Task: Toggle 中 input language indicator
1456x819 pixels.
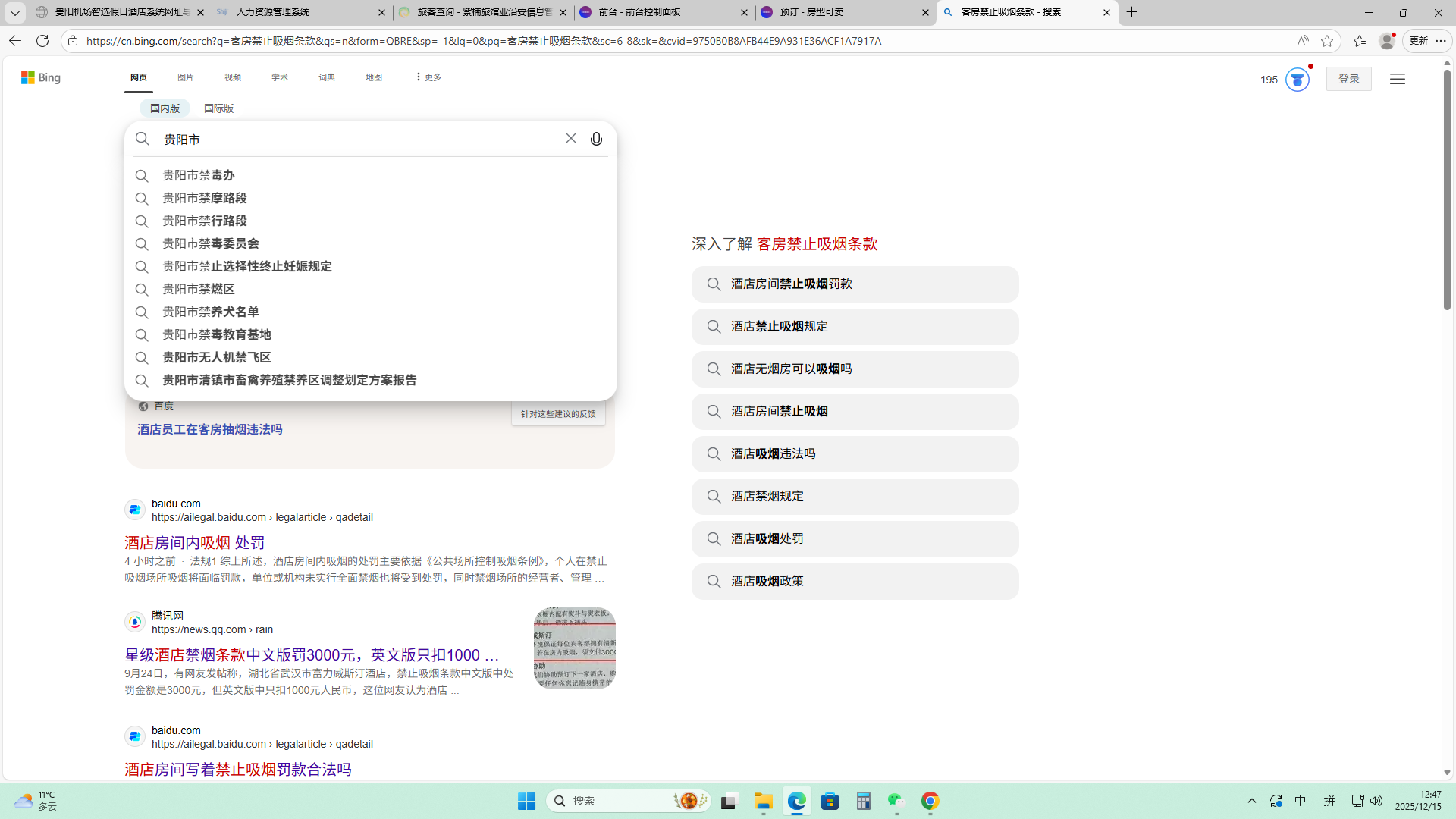Action: pos(1300,801)
